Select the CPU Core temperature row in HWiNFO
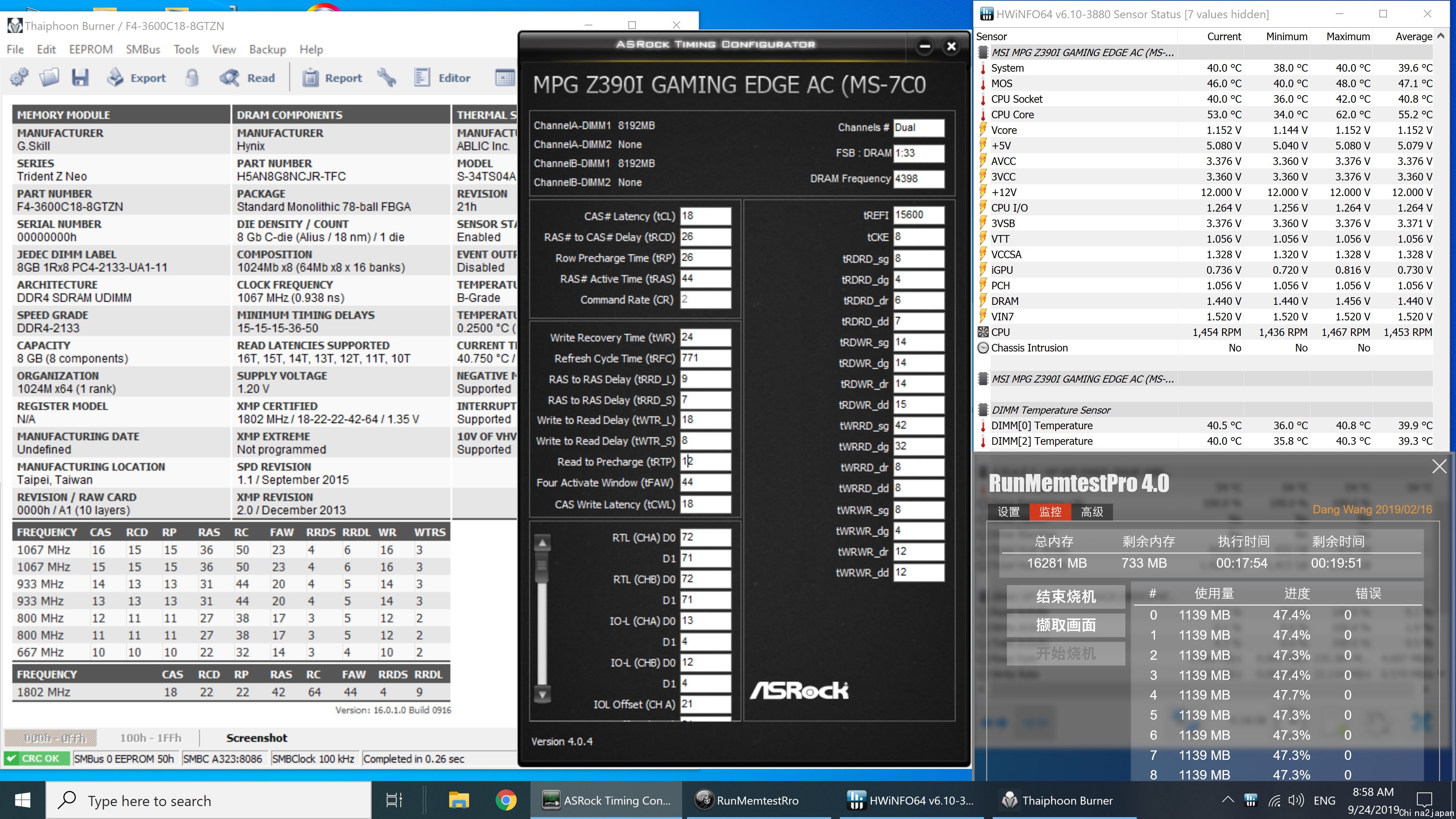 (1205, 114)
